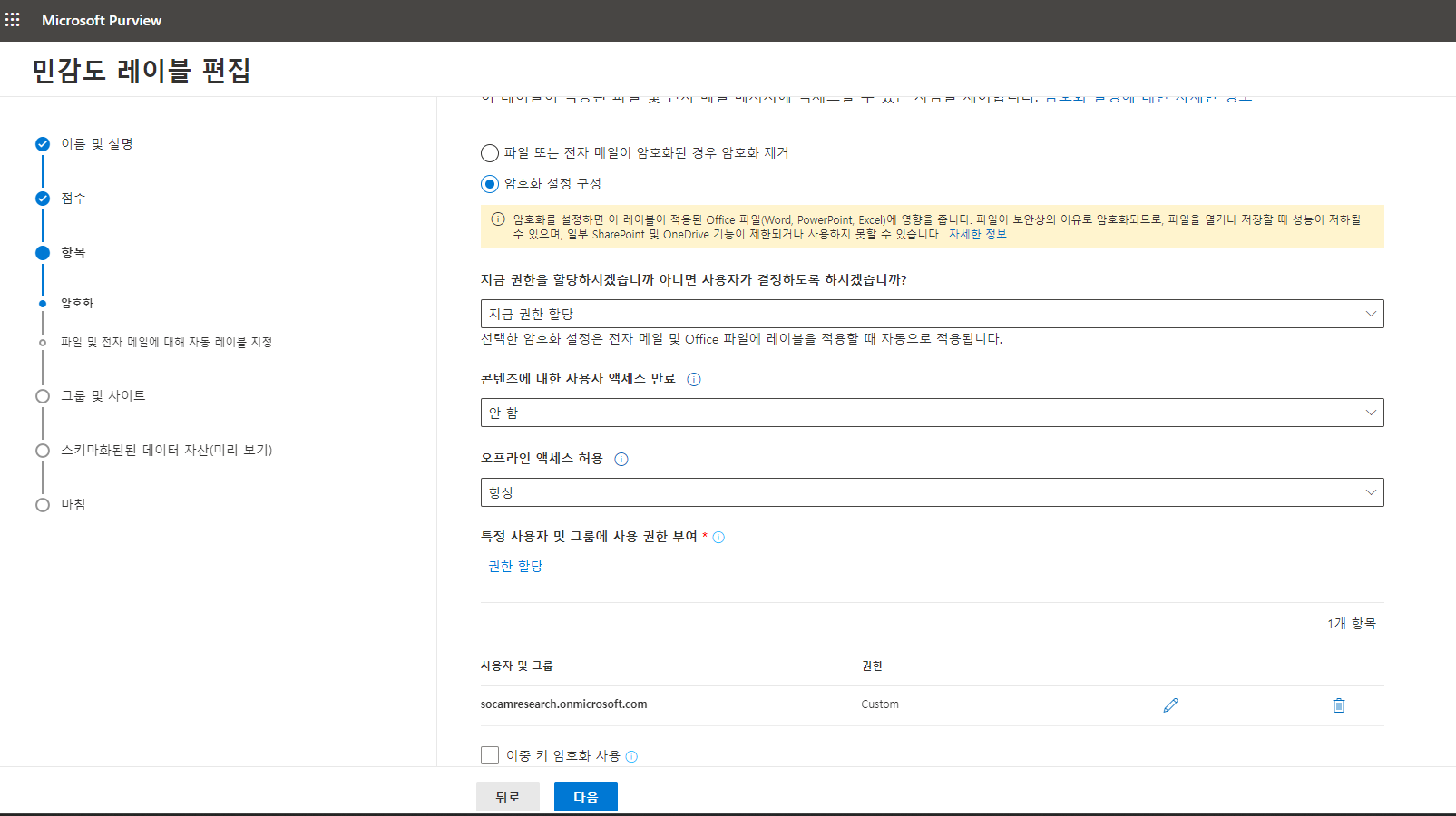Click the empty step circle for 마침
Image resolution: width=1456 pixels, height=816 pixels.
[43, 505]
